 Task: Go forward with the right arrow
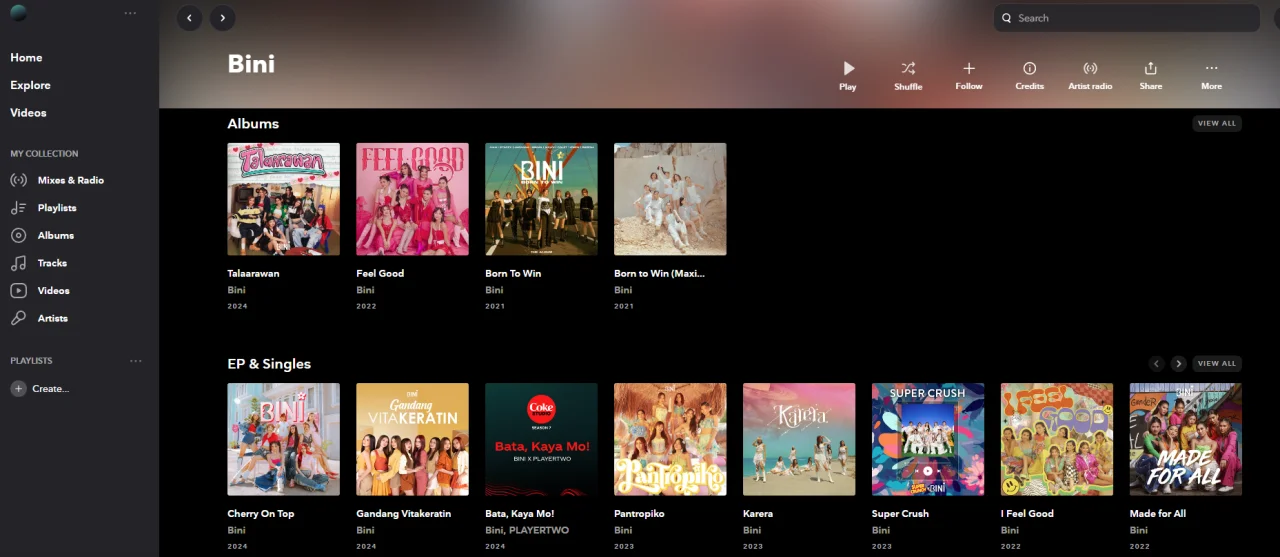click(223, 18)
